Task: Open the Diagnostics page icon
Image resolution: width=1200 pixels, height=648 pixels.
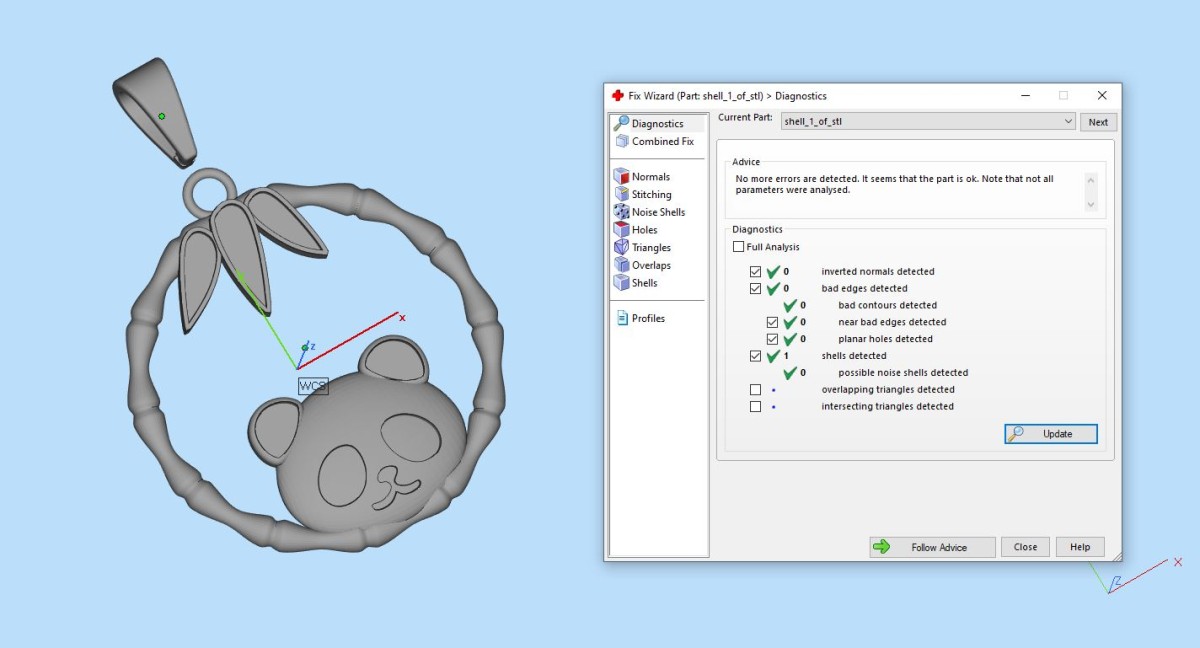Action: (621, 123)
